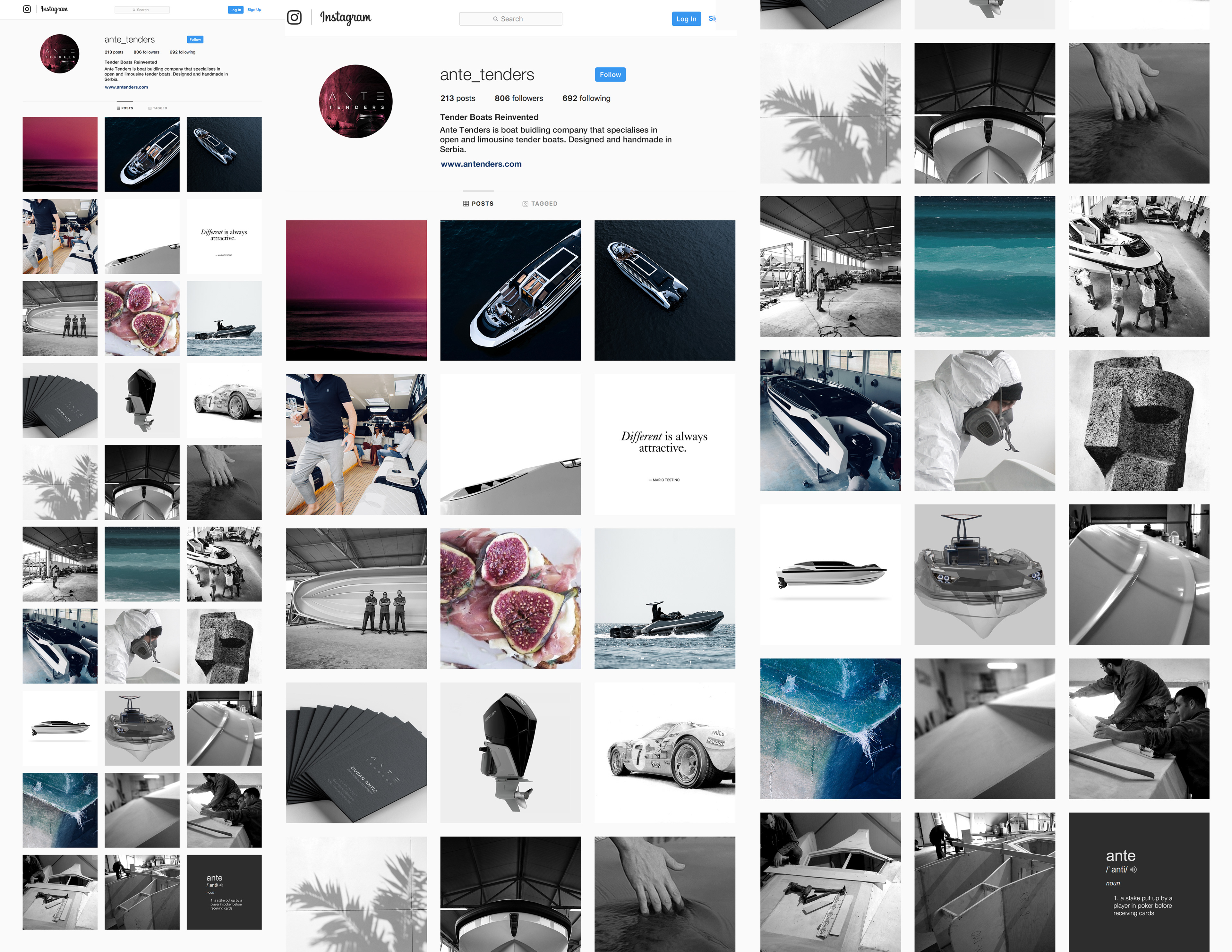Select the POSTS tab in the center profile
This screenshot has width=1232, height=952.
tap(478, 204)
